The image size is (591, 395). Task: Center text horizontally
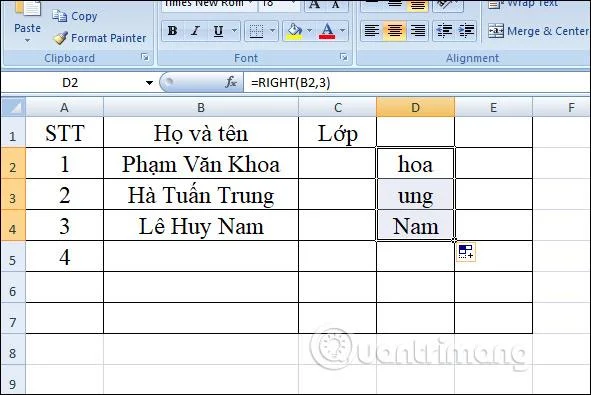395,31
